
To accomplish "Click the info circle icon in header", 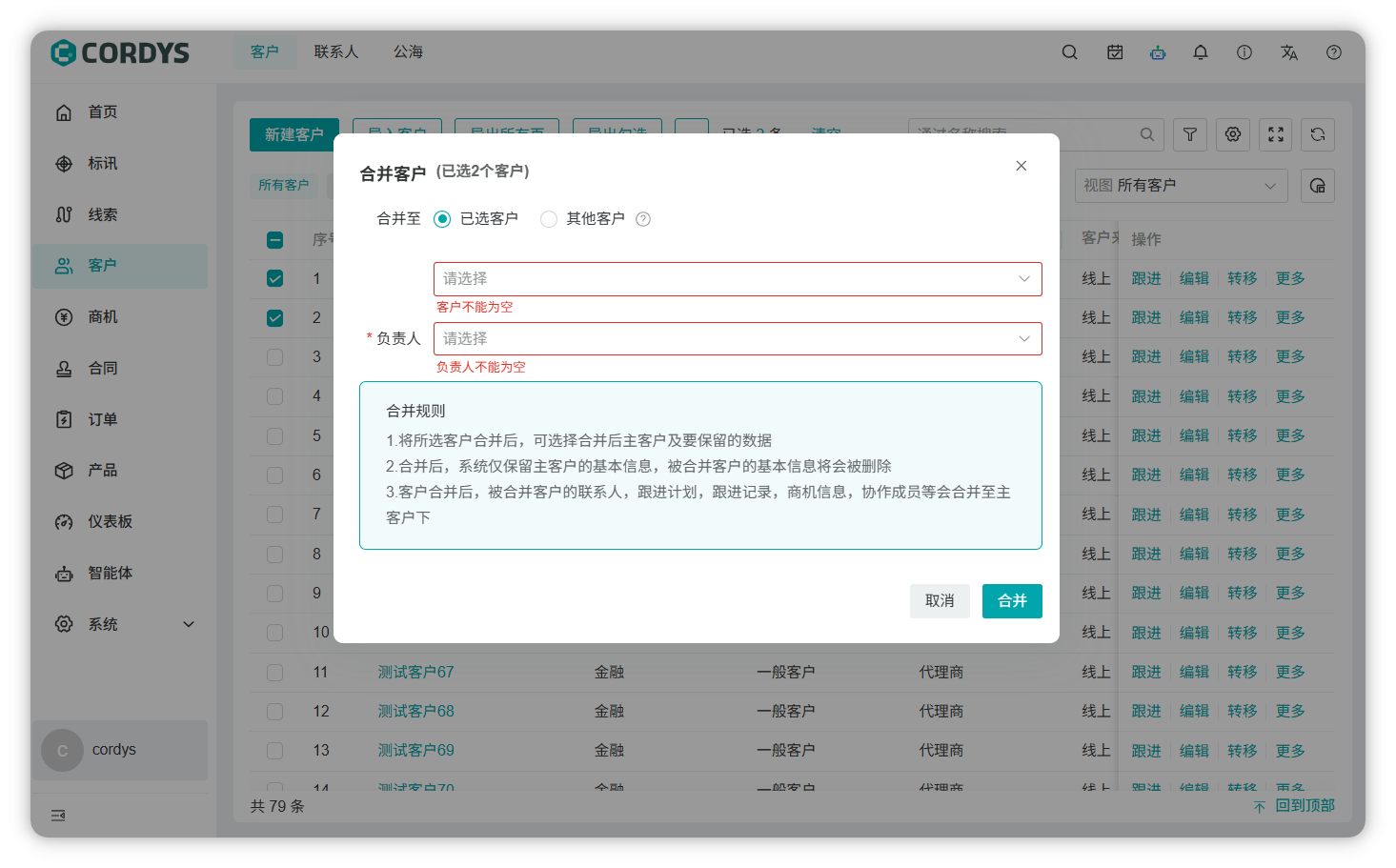I will (x=1244, y=52).
